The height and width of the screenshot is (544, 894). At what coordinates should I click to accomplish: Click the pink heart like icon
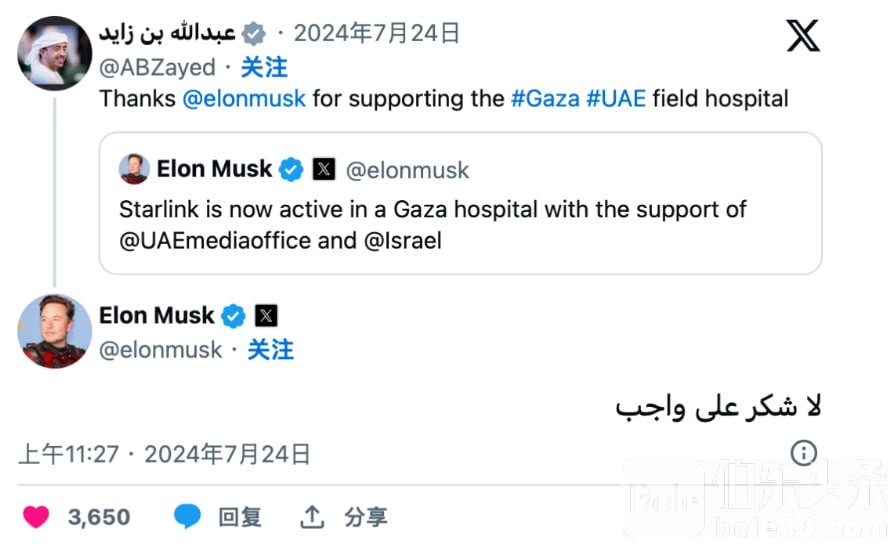(x=36, y=516)
